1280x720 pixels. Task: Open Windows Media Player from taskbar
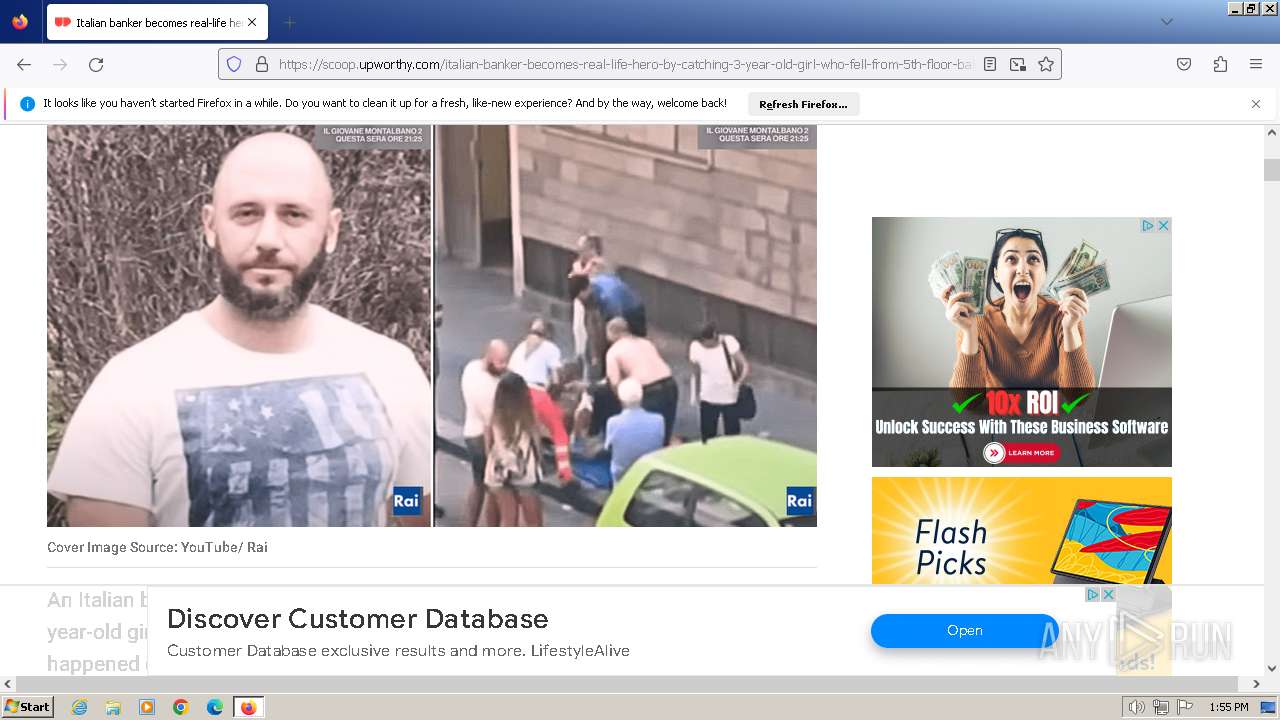click(147, 707)
